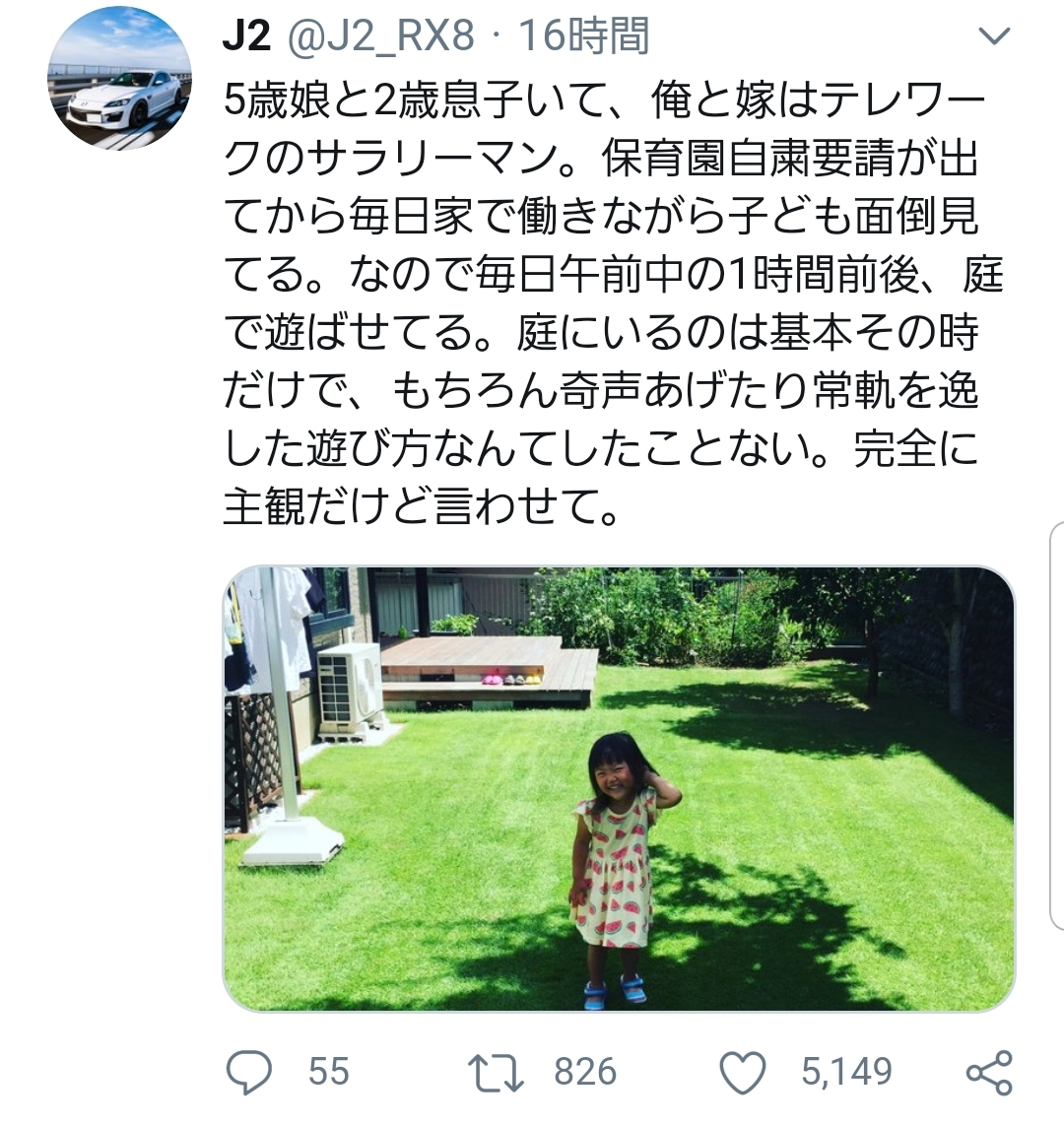View the like count 5,149

tap(846, 1072)
